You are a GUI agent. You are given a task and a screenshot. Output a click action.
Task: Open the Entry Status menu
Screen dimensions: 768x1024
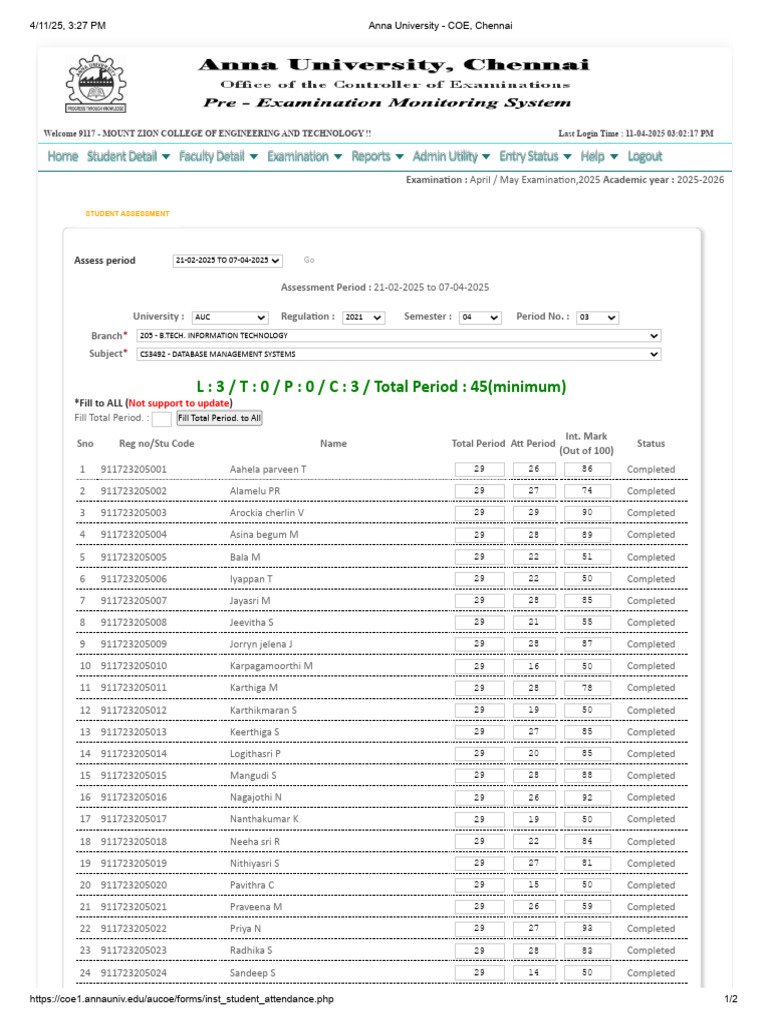(536, 157)
